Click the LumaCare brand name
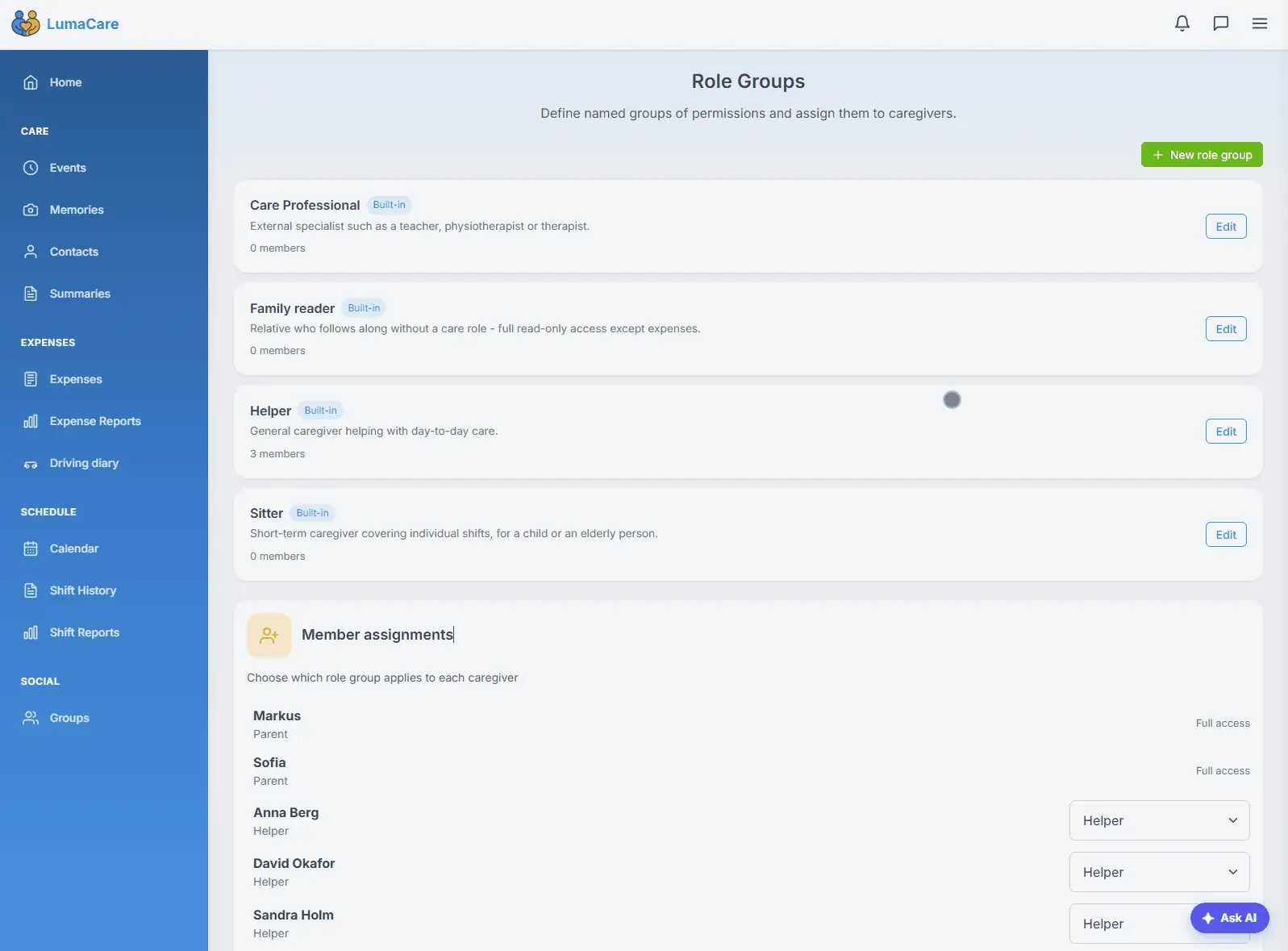 coord(82,24)
